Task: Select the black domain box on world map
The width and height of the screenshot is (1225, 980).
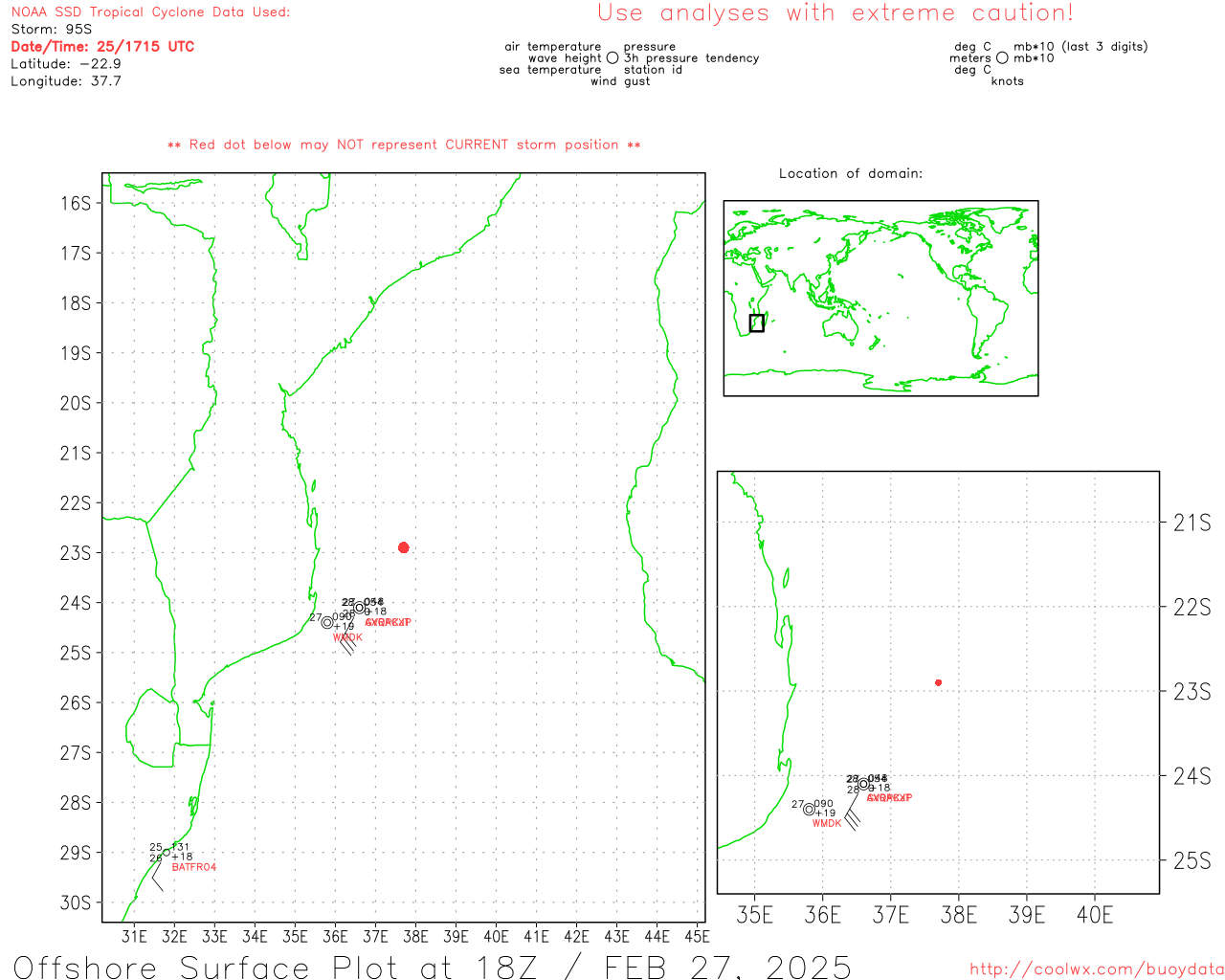Action: (757, 323)
